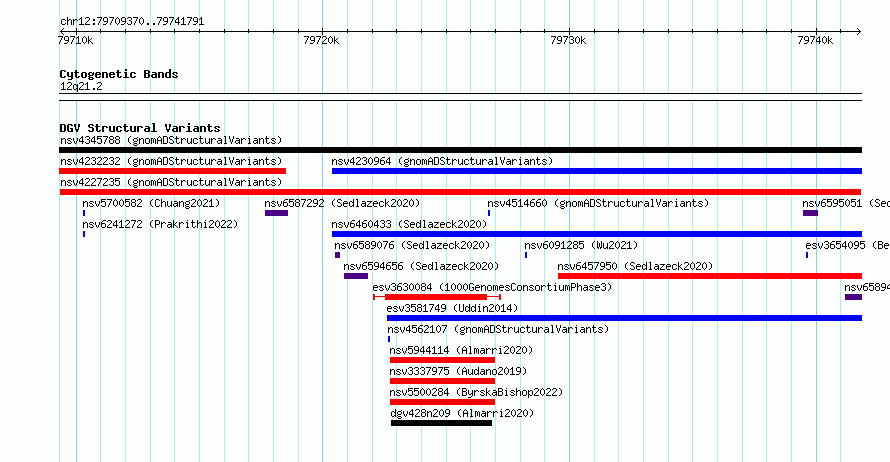Open the nsv4227235 red variant bar
Viewport: 890px width, 462px height.
coord(460,192)
